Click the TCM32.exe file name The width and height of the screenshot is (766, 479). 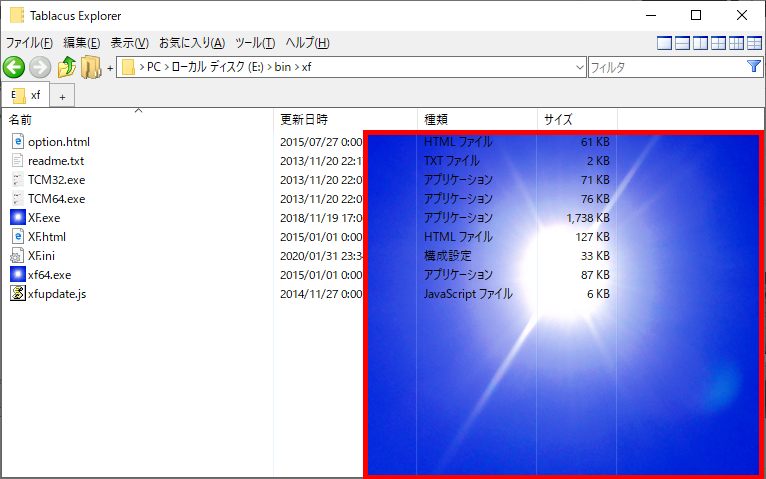pyautogui.click(x=56, y=180)
